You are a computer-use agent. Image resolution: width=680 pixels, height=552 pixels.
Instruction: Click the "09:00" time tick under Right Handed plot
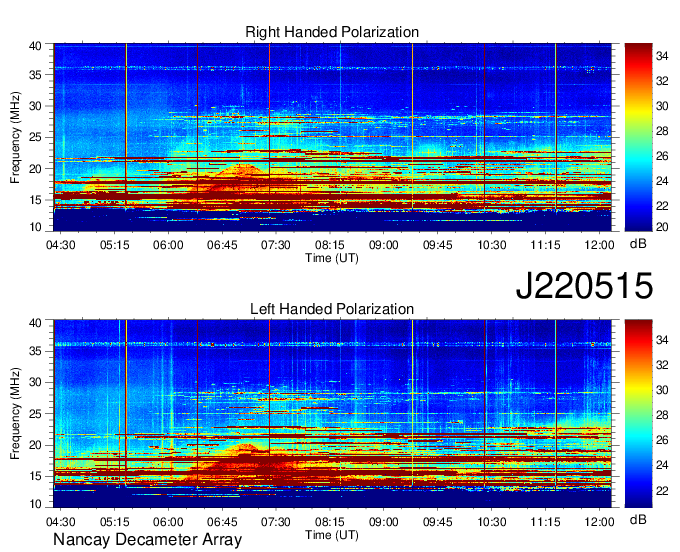[384, 245]
